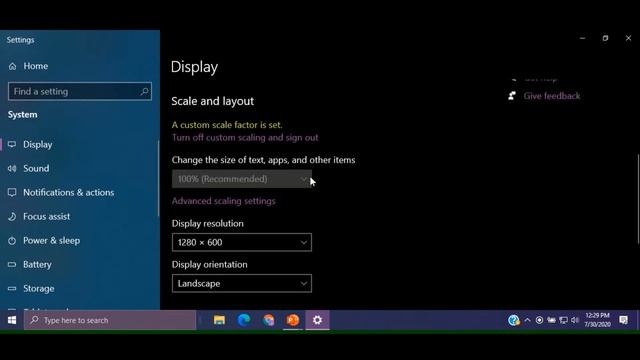This screenshot has width=640, height=360.
Task: Click the Battery icon in sidebar
Action: coord(12,264)
